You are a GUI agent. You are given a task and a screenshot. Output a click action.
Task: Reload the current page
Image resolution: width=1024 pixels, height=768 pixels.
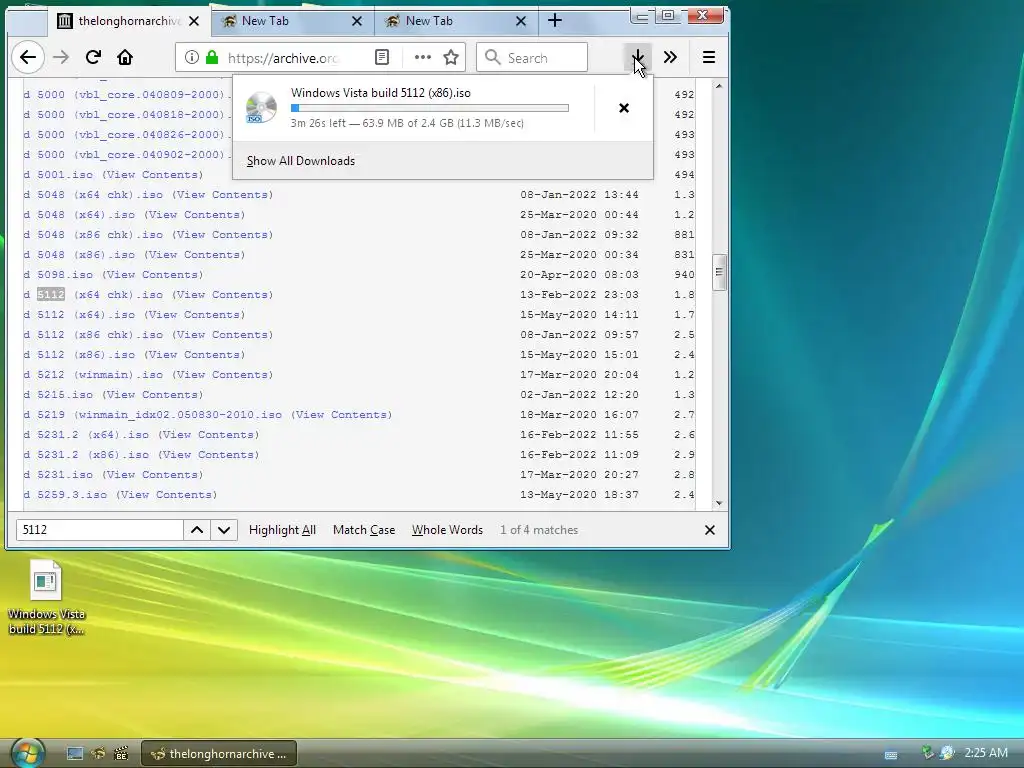(93, 57)
